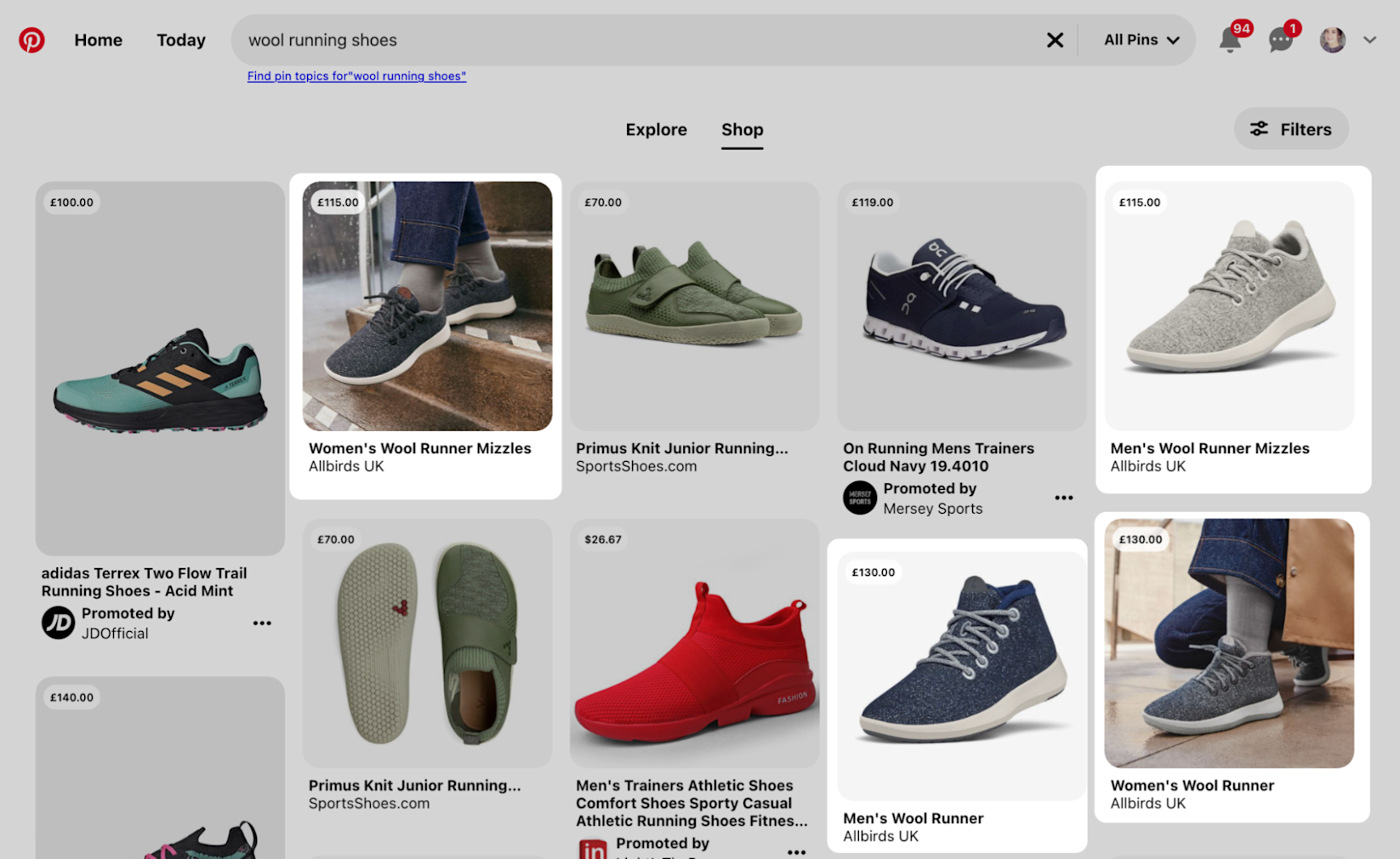
Task: Open the £70.00 green Primus Knit side-view image
Action: pos(694,306)
